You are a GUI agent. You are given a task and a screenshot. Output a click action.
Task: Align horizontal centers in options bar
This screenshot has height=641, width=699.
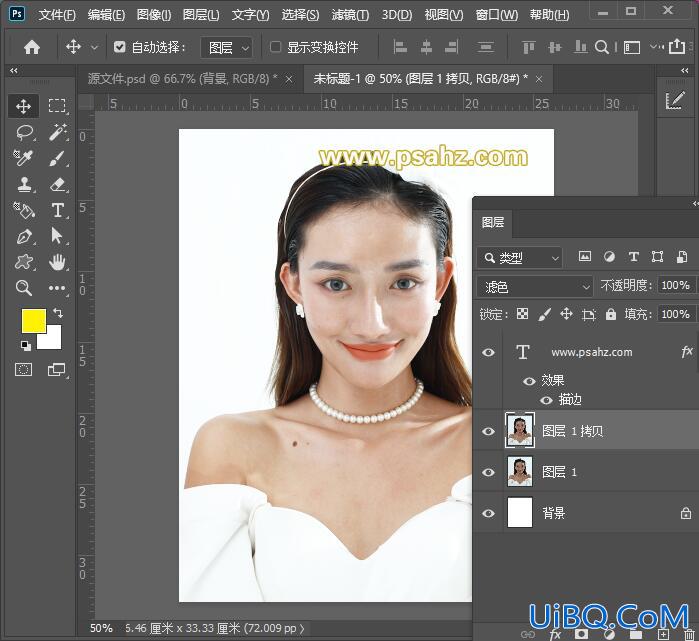[x=426, y=47]
